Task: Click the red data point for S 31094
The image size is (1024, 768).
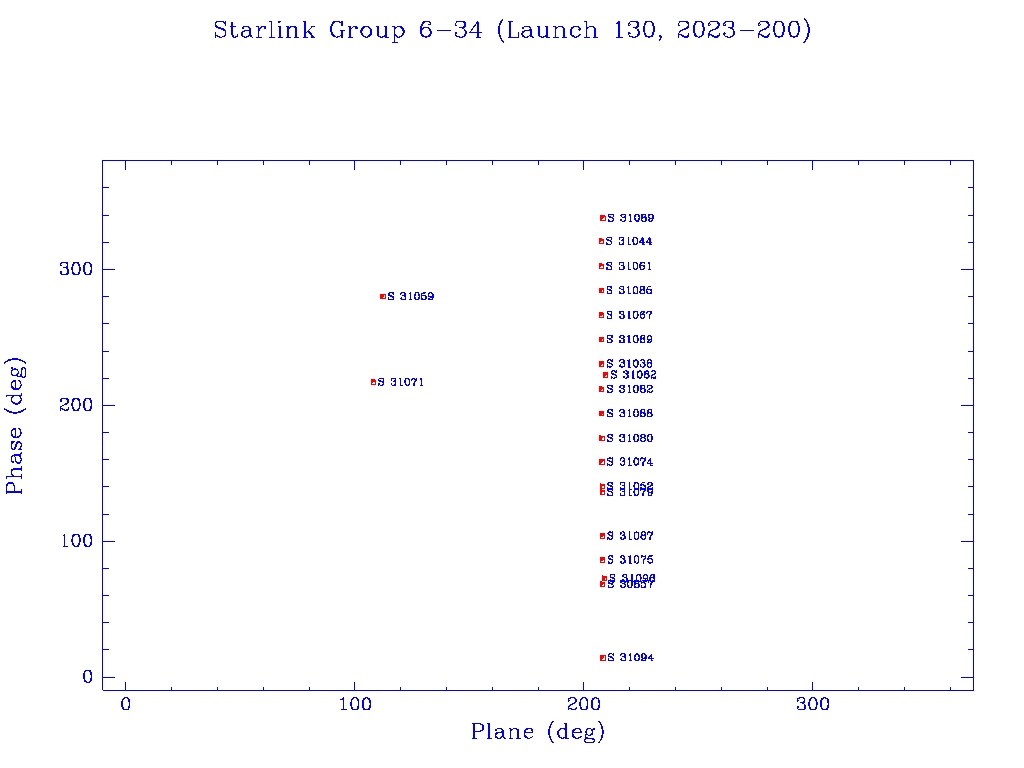Action: coord(603,658)
